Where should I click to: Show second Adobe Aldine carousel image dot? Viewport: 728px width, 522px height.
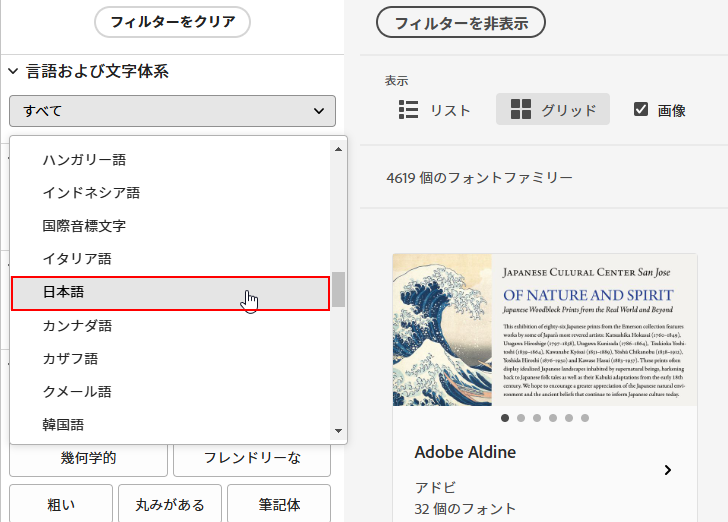tap(521, 418)
